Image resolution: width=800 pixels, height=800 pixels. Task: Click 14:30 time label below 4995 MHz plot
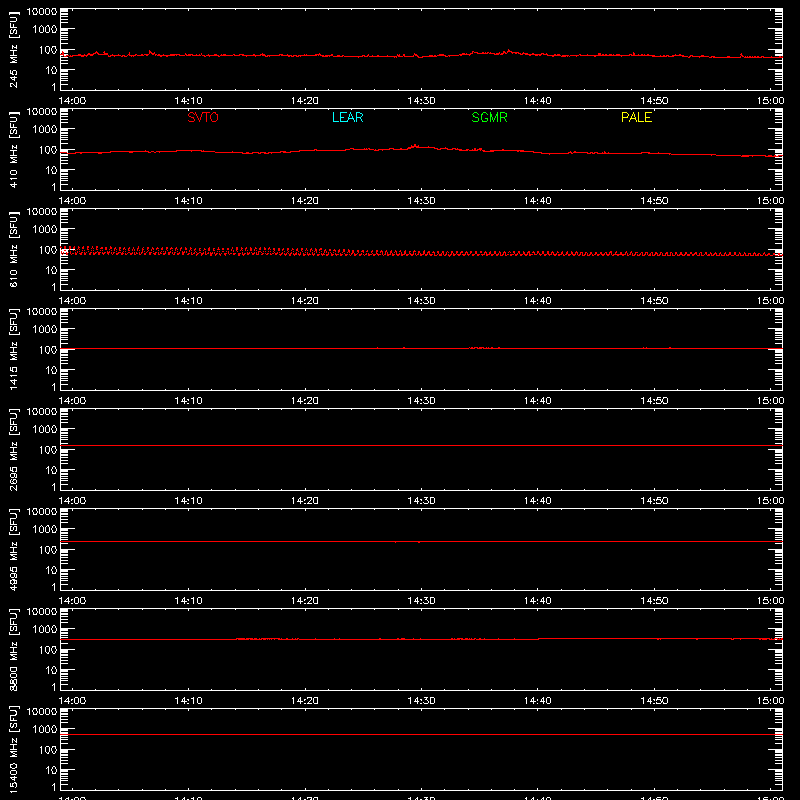[x=421, y=601]
